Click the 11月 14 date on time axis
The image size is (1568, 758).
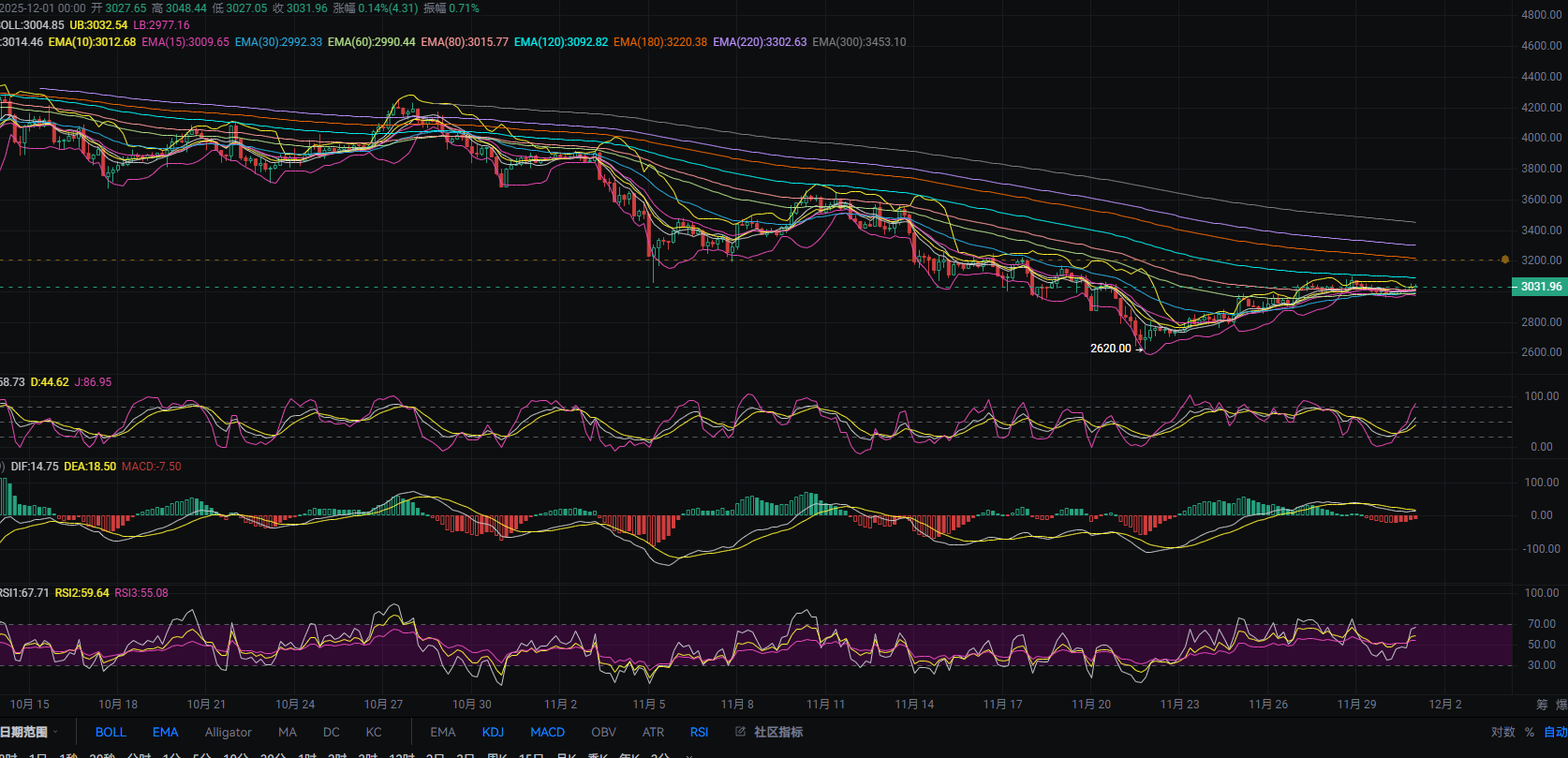[914, 705]
